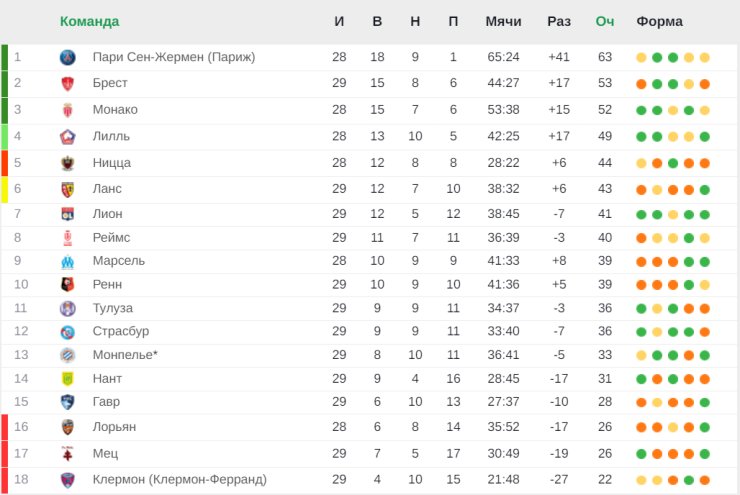Select the Lille team logo
The width and height of the screenshot is (740, 495).
67,137
